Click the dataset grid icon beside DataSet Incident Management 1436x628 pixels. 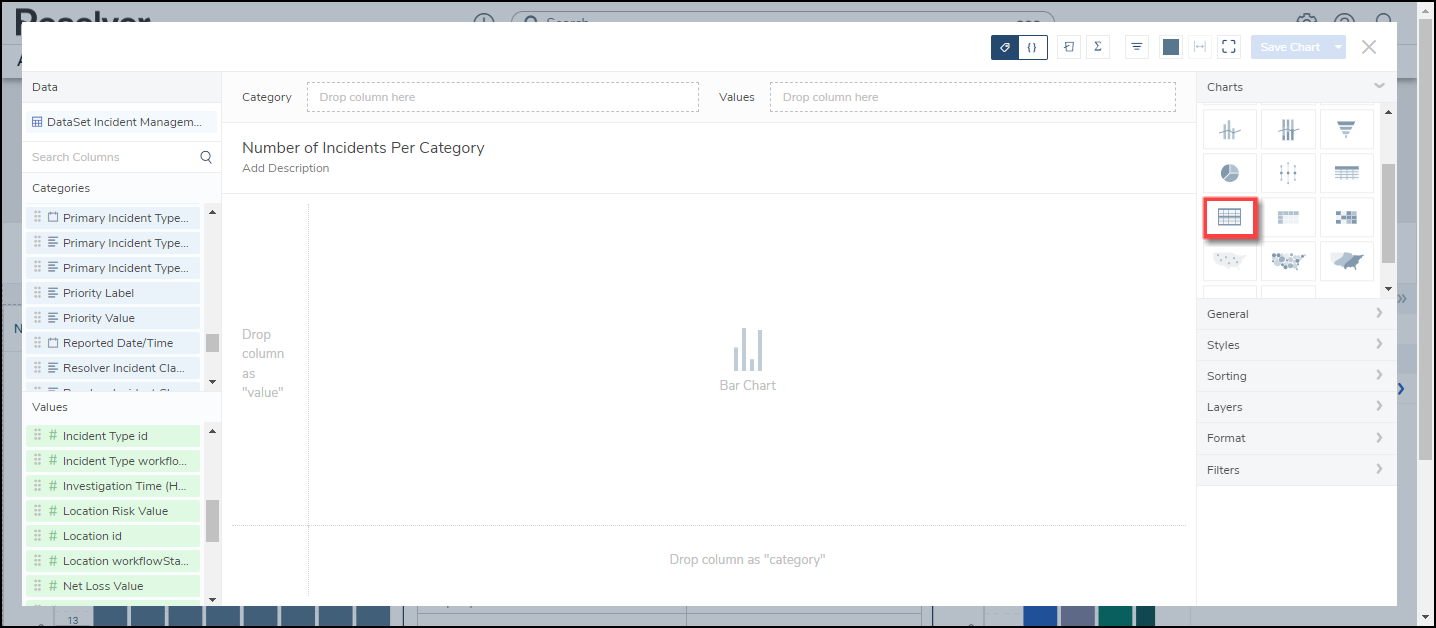click(x=37, y=122)
